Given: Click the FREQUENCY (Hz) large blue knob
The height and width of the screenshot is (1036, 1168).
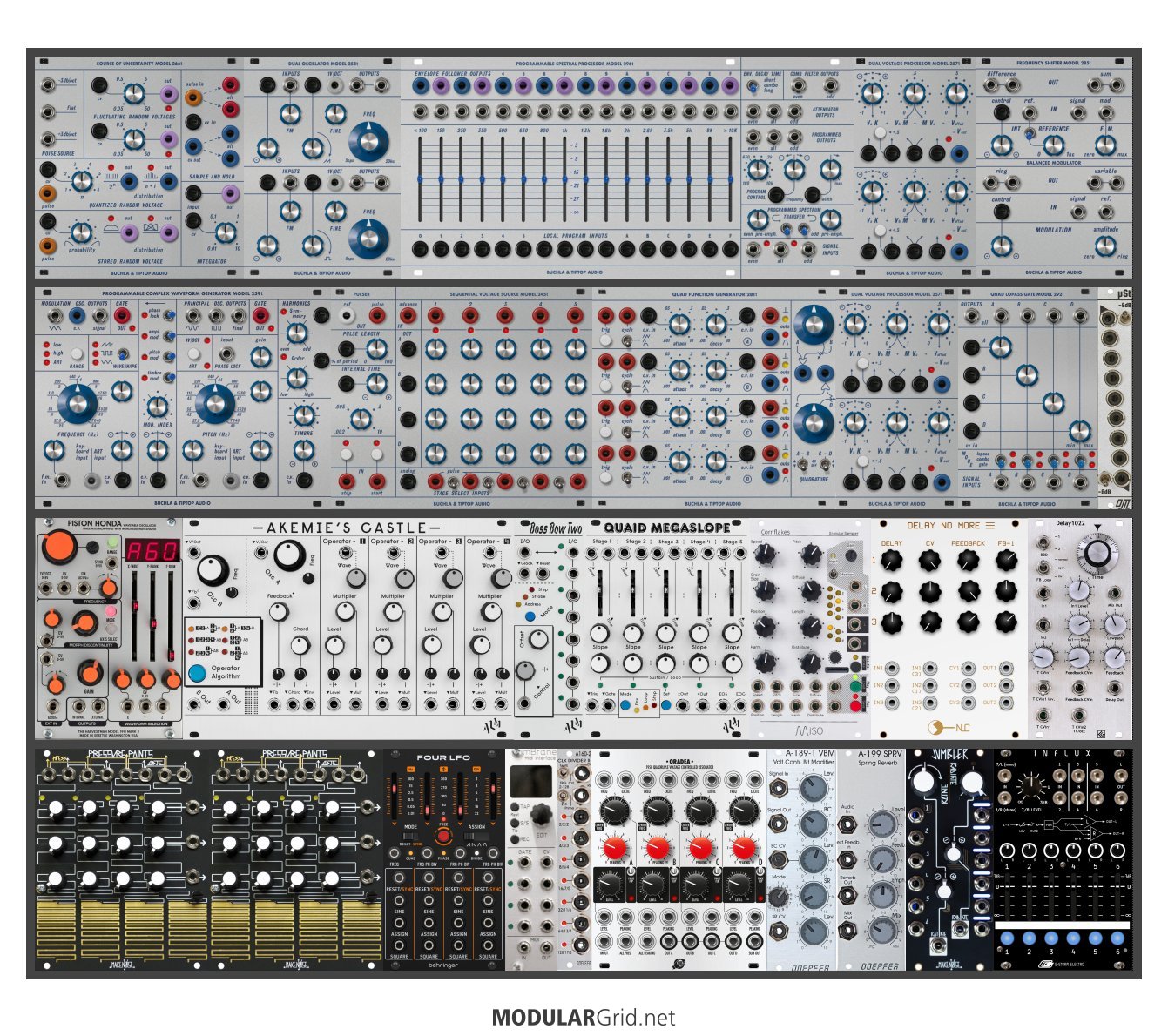Looking at the screenshot, I should (x=77, y=406).
